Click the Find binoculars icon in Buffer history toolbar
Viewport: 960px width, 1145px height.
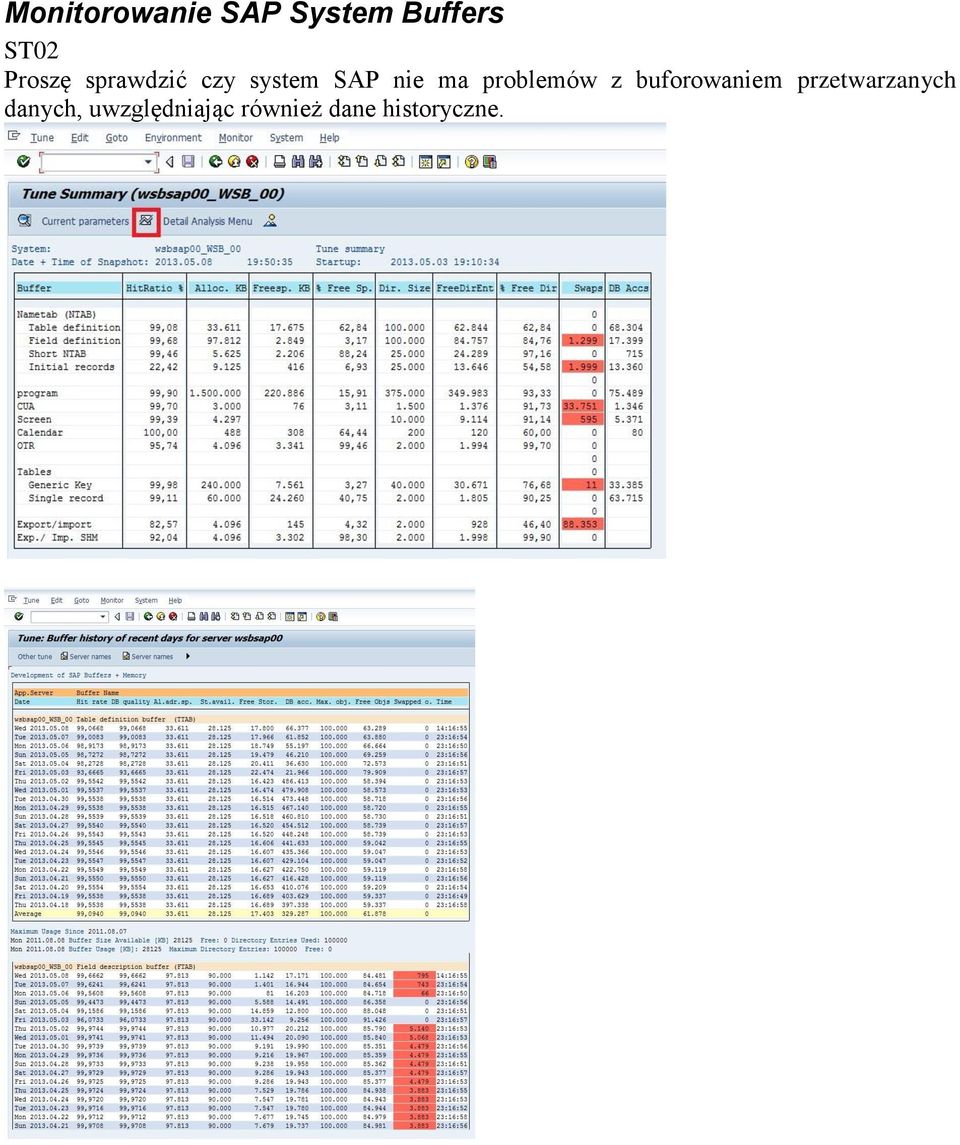tap(204, 616)
